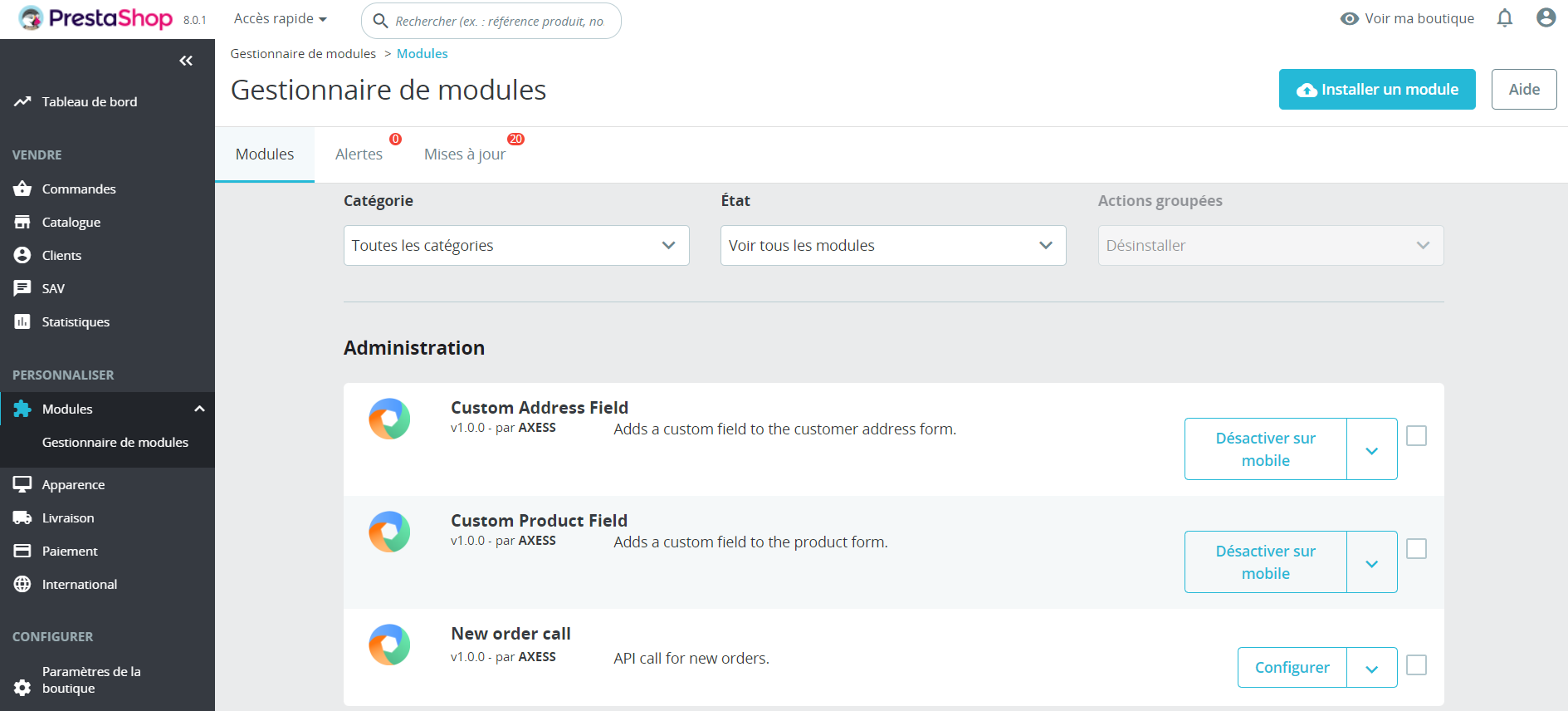Expand actions arrow beside Configurer

pyautogui.click(x=1371, y=668)
